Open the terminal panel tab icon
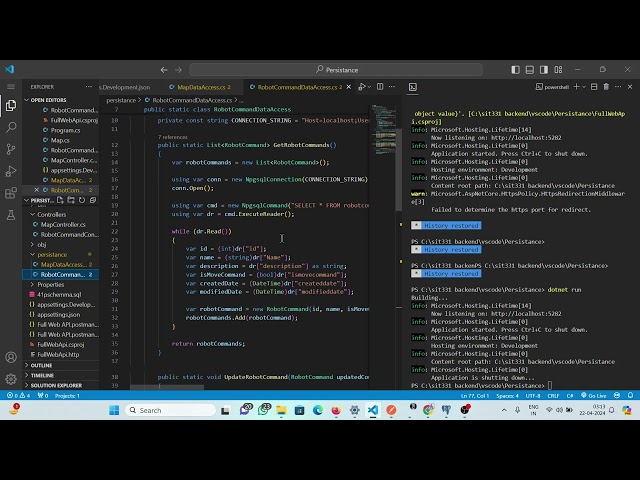Screen dimensions: 640x480 (x=413, y=87)
